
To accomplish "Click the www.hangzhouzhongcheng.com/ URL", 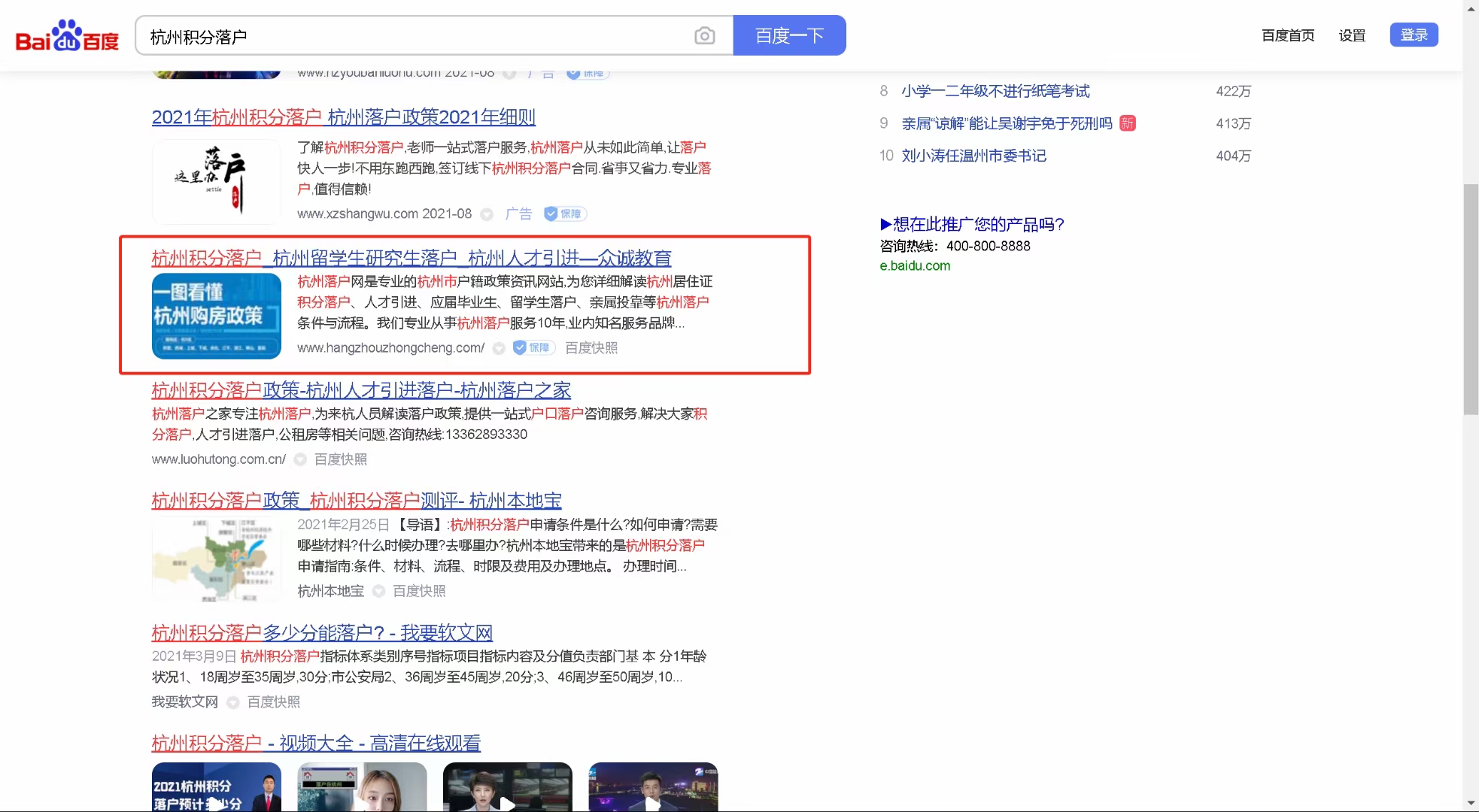I will [x=390, y=348].
